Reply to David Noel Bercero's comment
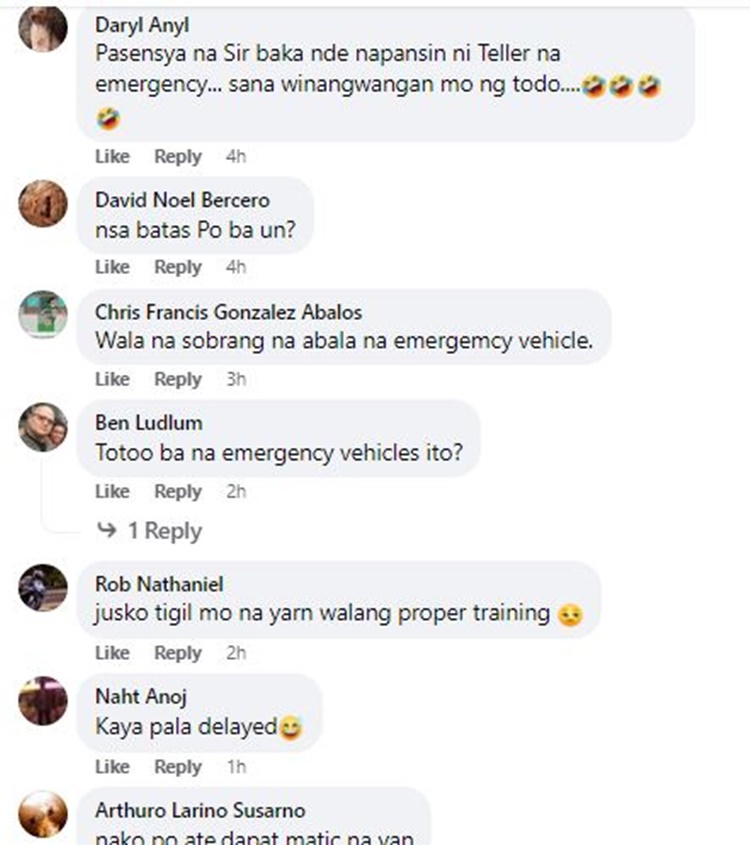Viewport: 750px width, 845px height. pos(178,267)
